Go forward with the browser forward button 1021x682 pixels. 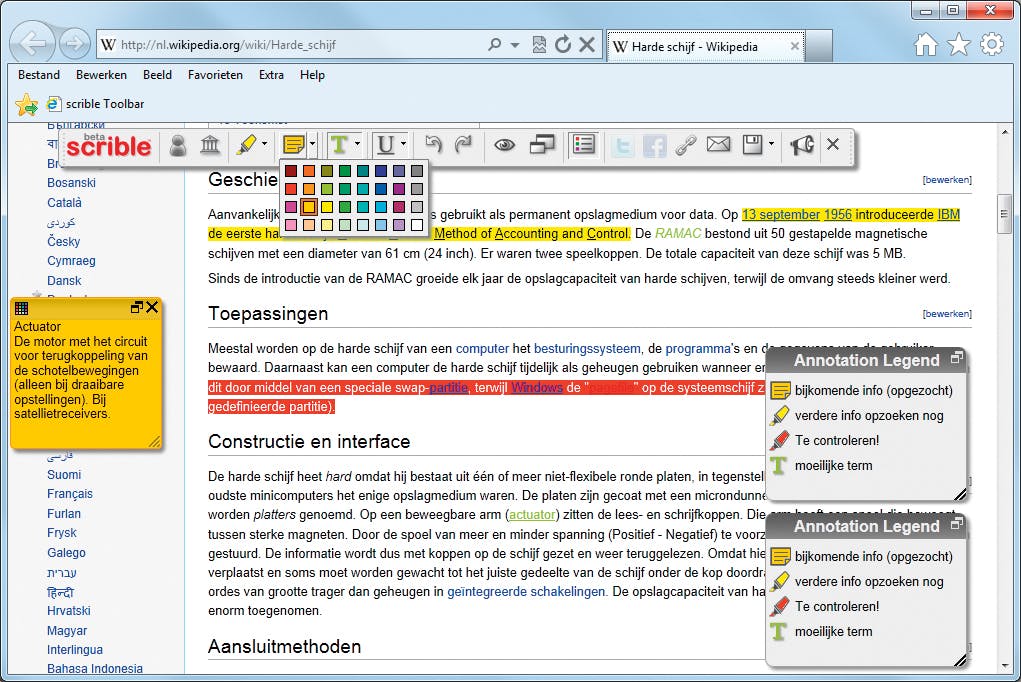(x=75, y=44)
